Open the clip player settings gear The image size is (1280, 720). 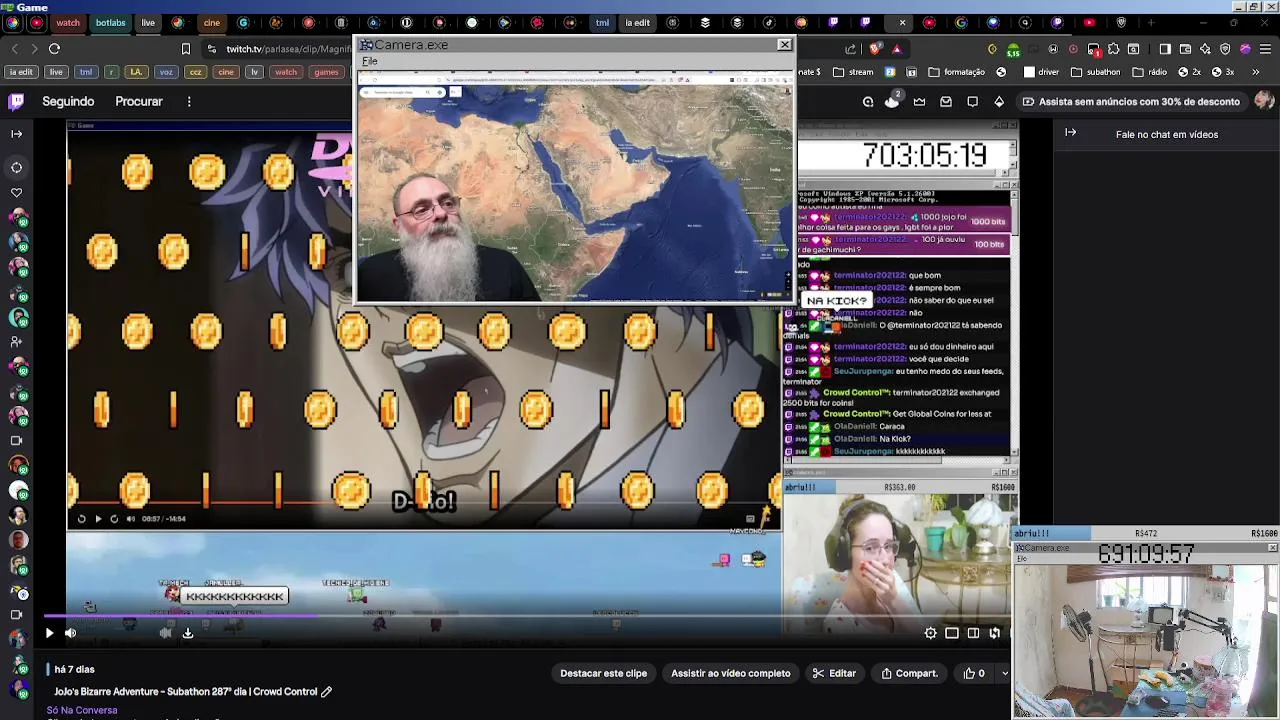point(931,633)
